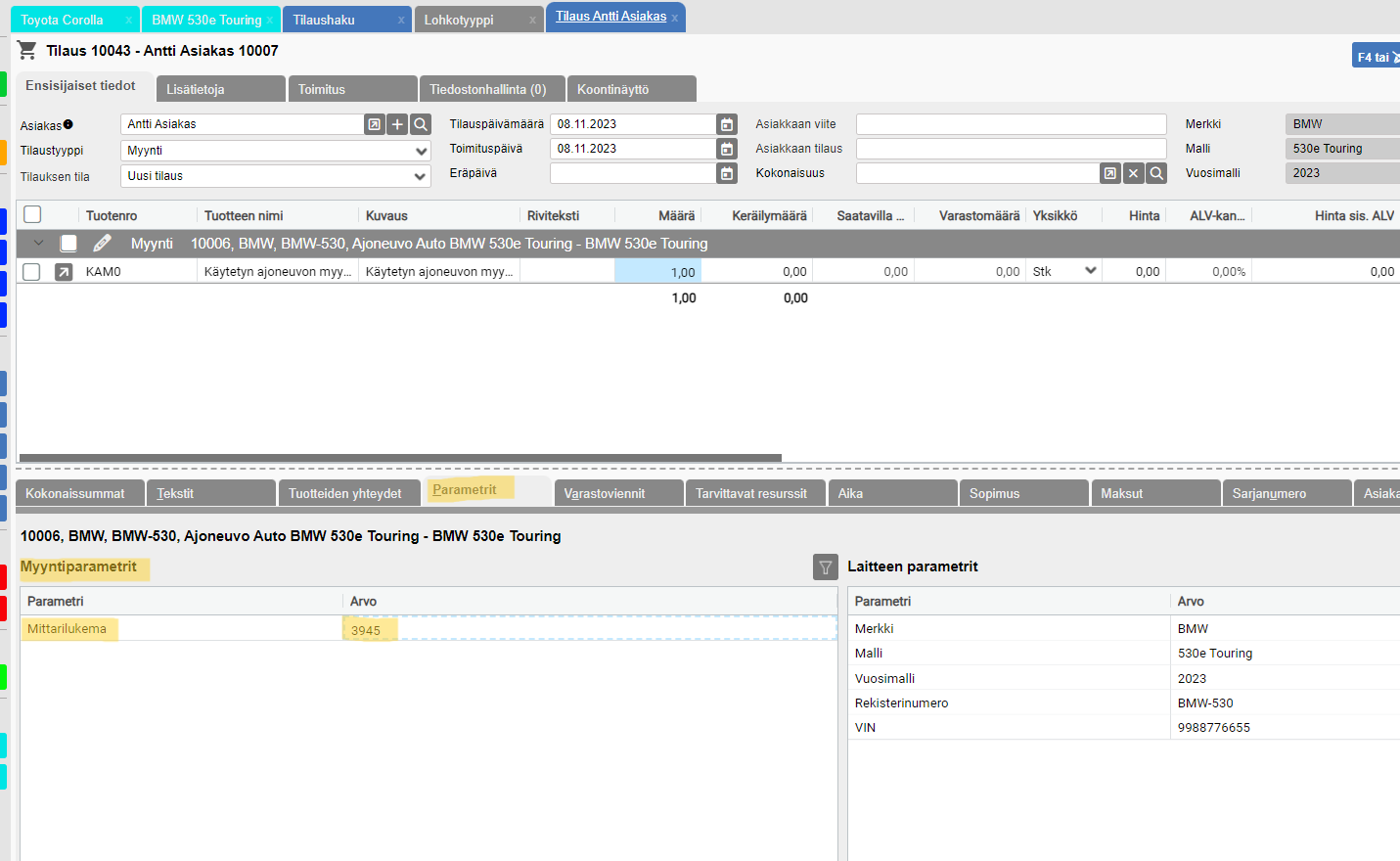Image resolution: width=1400 pixels, height=861 pixels.
Task: Check the KAM0 row checkbox
Action: (31, 272)
